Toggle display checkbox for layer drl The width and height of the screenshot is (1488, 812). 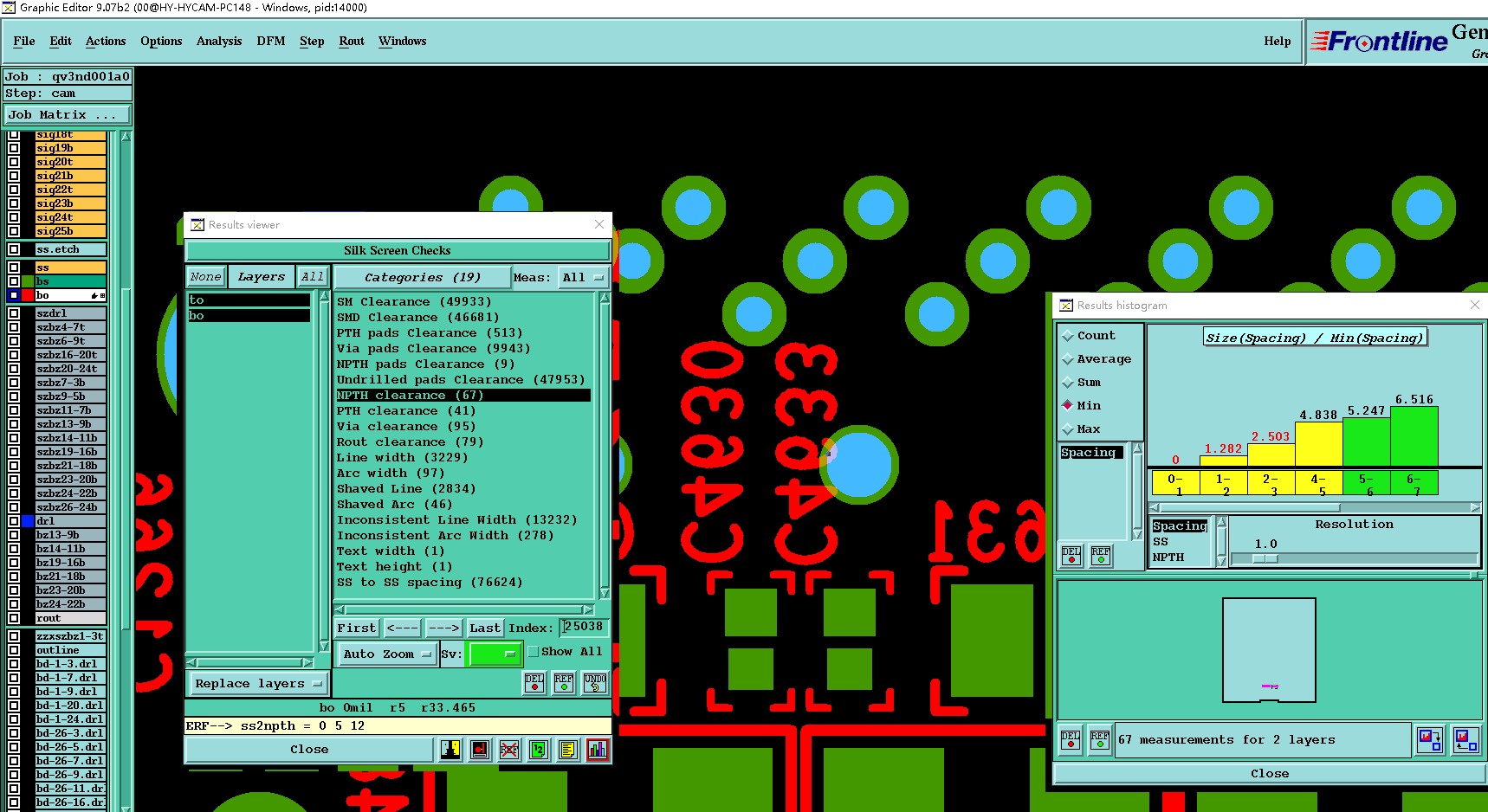(14, 521)
